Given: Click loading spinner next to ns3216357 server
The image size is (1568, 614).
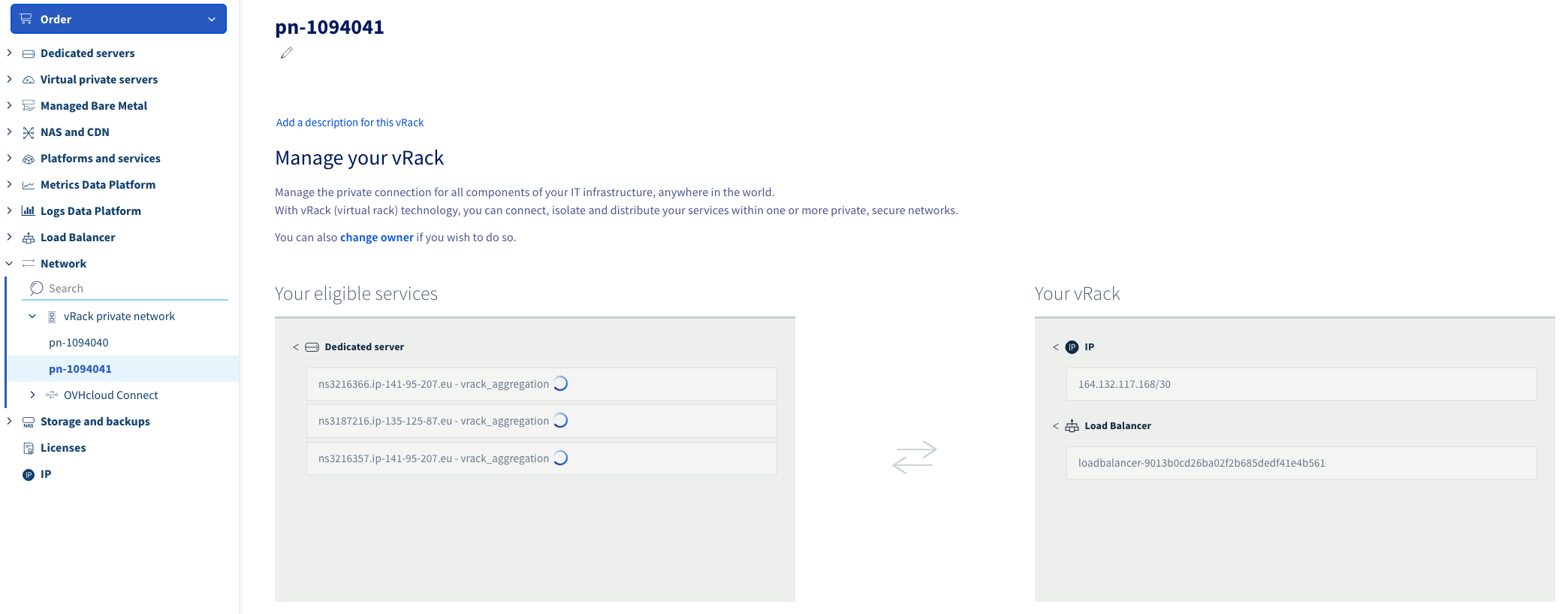Looking at the screenshot, I should click(x=560, y=458).
